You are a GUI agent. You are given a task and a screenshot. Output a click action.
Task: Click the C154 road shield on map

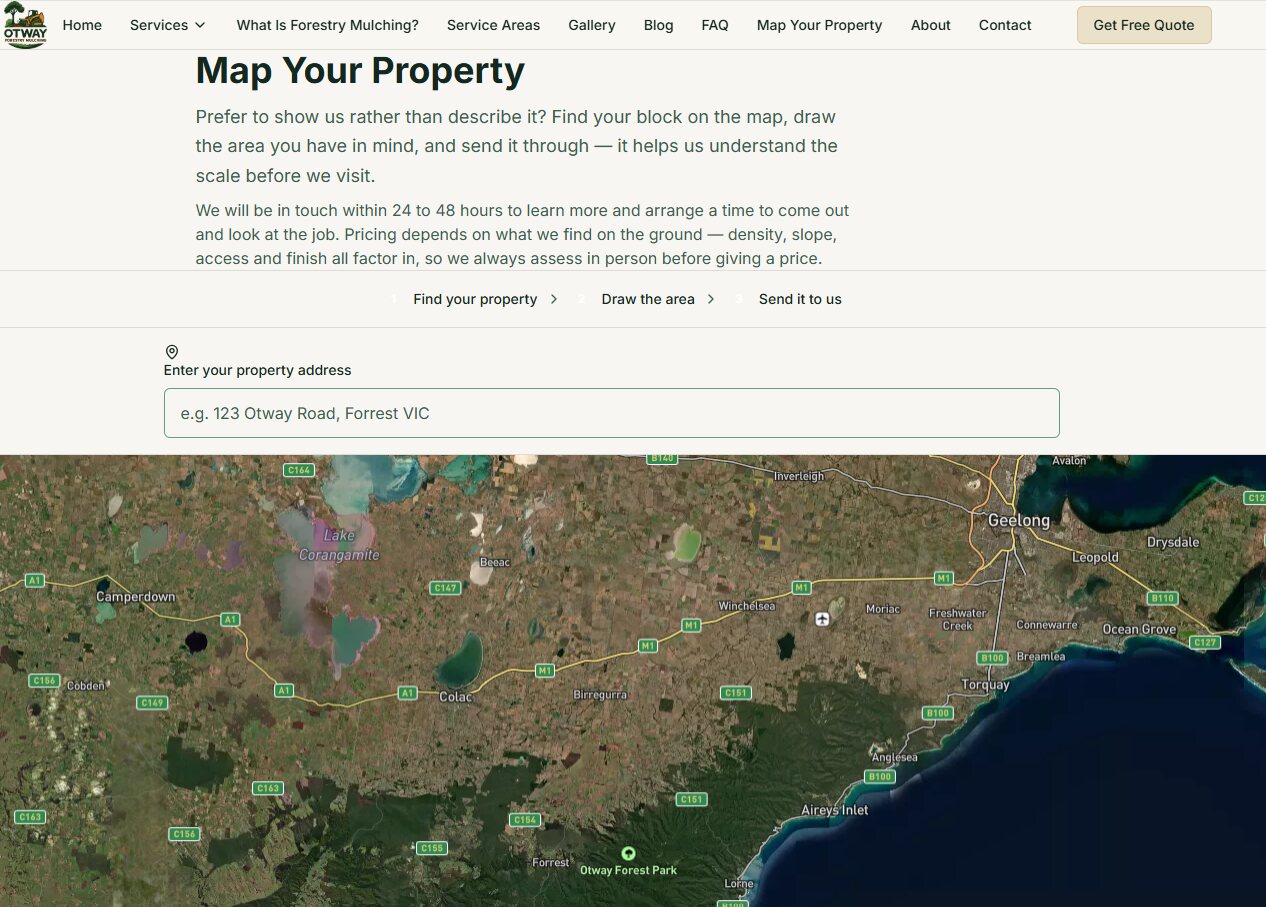pyautogui.click(x=525, y=820)
